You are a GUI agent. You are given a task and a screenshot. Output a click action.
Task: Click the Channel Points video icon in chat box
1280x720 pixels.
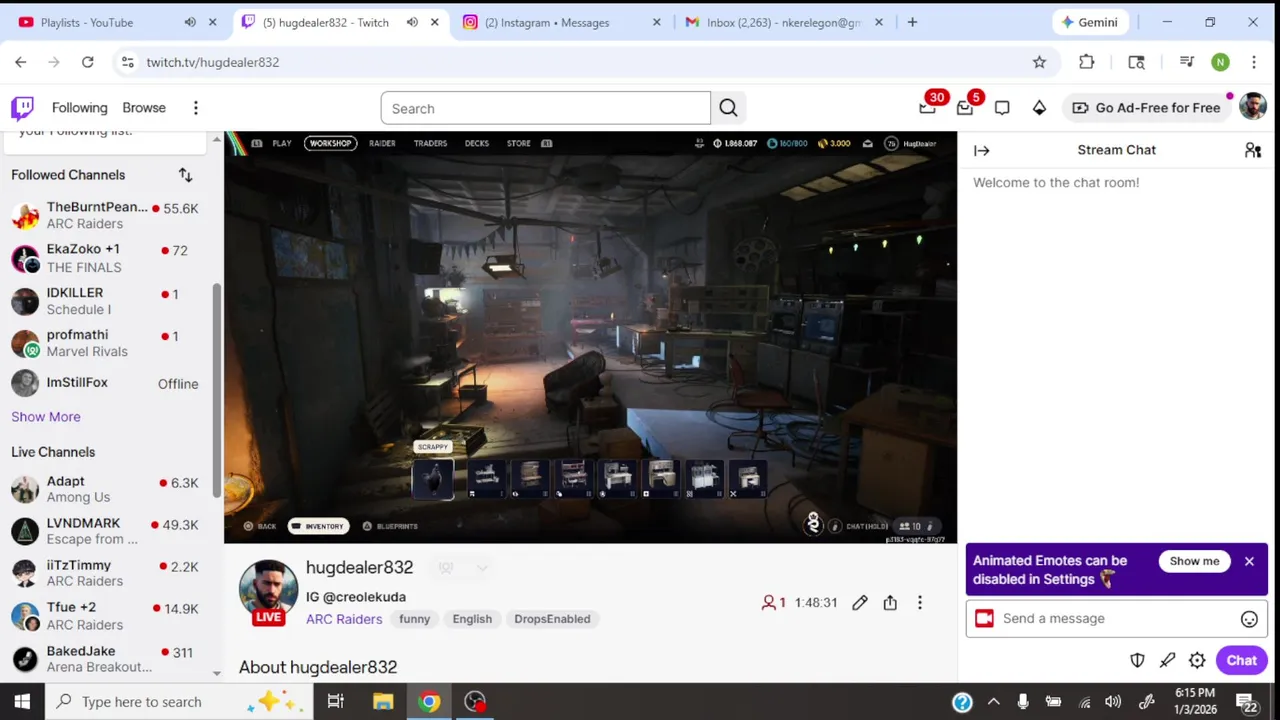coord(984,619)
